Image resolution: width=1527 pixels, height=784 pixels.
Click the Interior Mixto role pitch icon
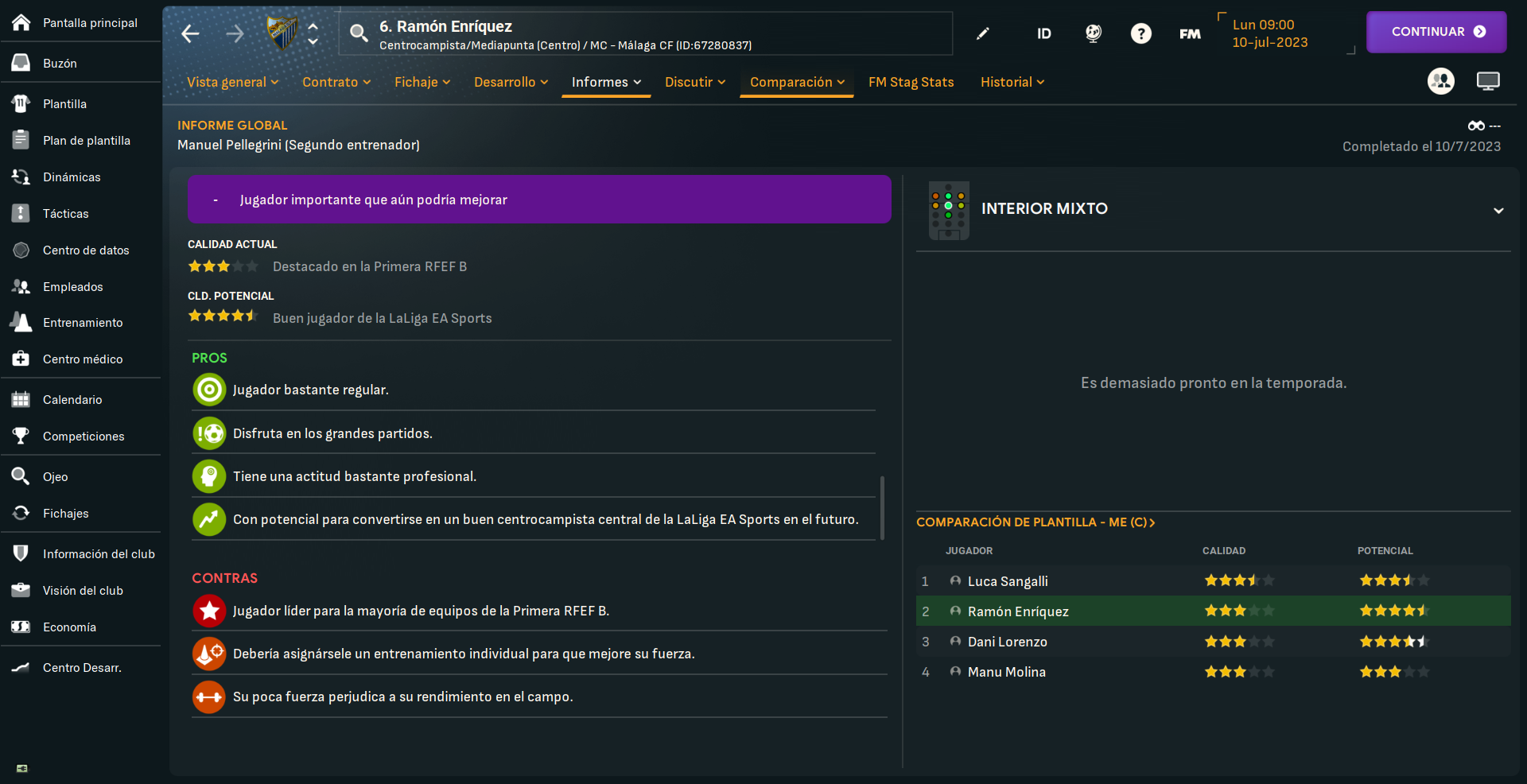tap(949, 211)
